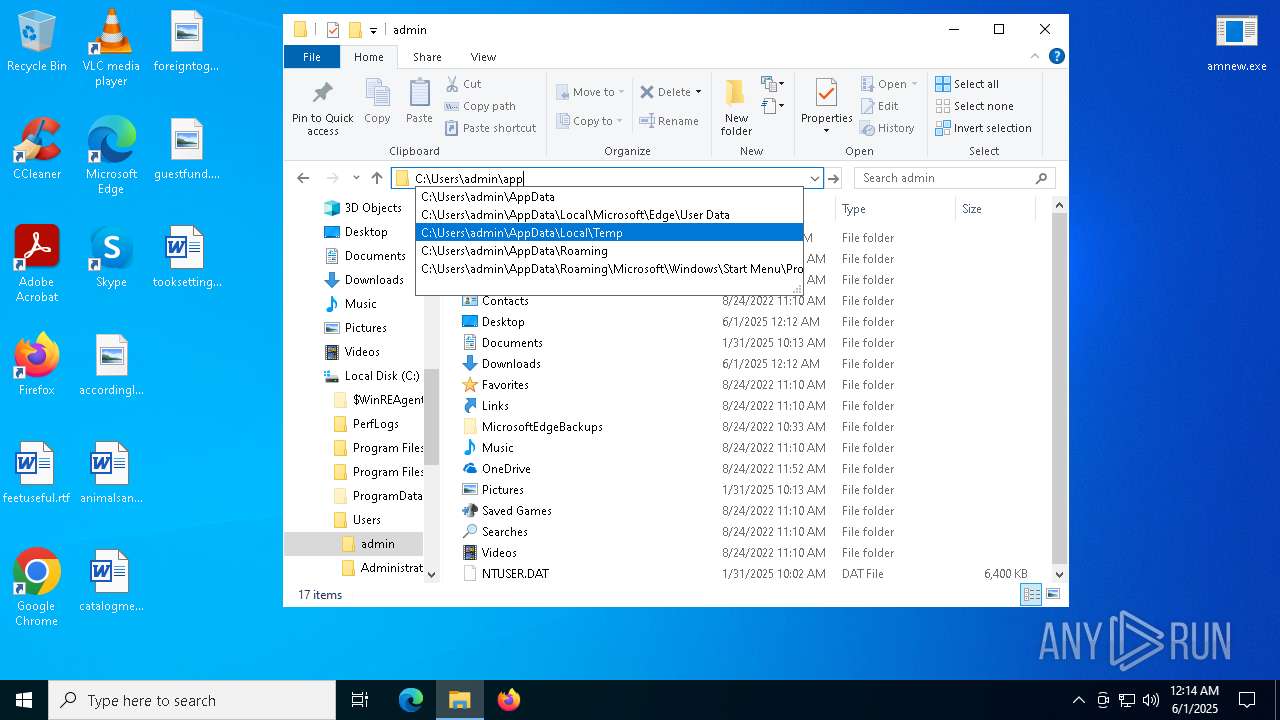Viewport: 1280px width, 720px height.
Task: Sort by the Size column header
Action: point(994,209)
